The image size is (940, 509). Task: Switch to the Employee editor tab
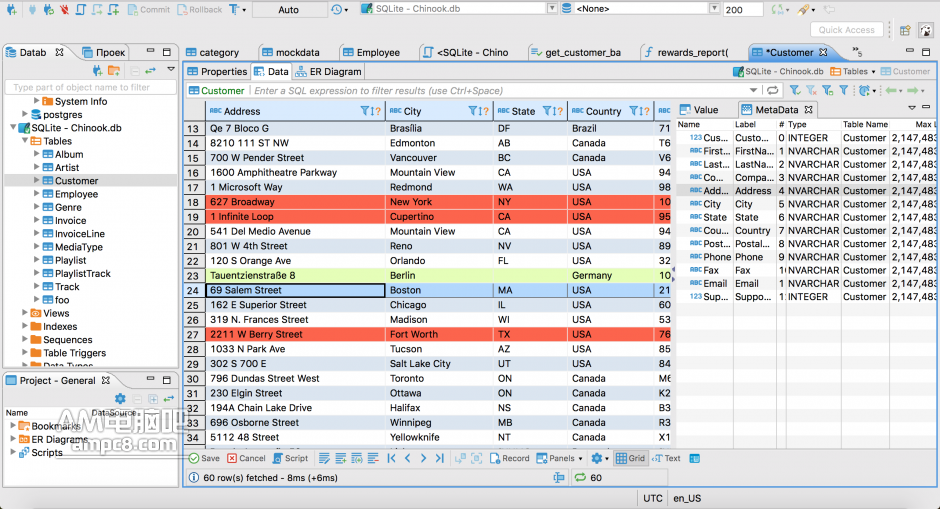coord(371,53)
